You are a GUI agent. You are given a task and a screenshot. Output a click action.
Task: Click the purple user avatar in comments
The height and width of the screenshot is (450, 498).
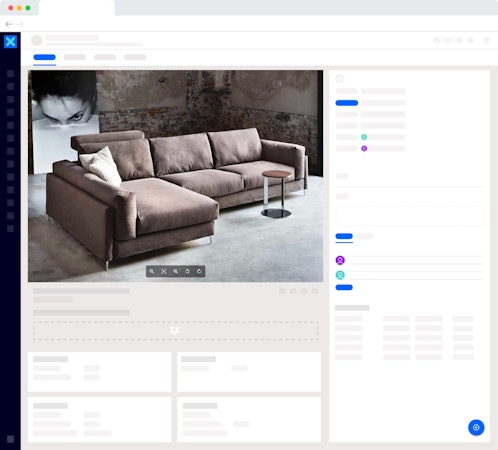tap(340, 260)
